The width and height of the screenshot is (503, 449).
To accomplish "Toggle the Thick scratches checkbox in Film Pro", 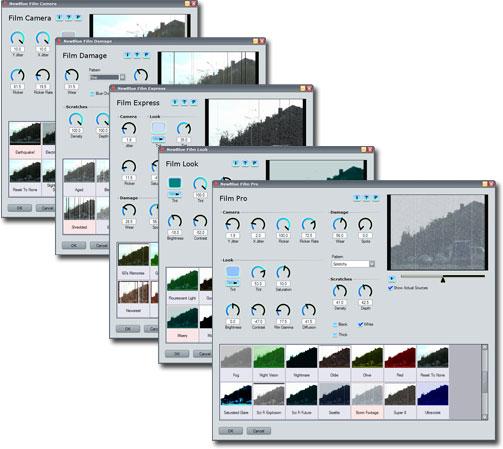I will pos(335,334).
